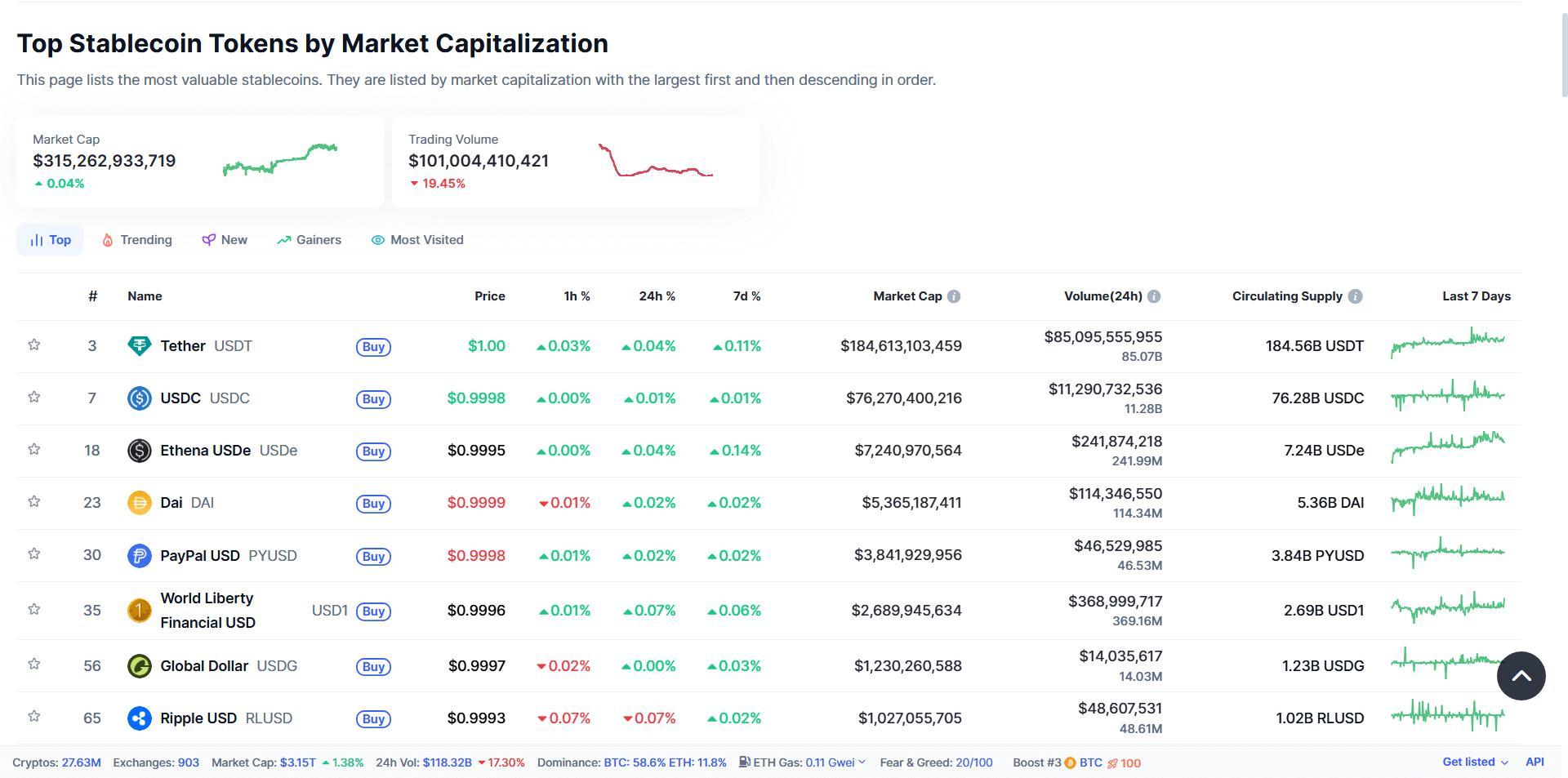Click the Tether coin logo icon
Viewport: 1568px width, 778px height.
coord(140,346)
